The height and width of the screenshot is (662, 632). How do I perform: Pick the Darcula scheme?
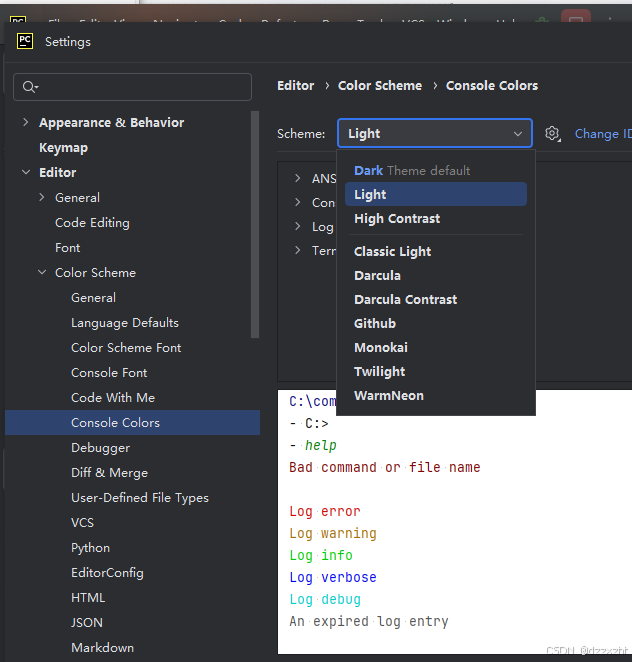tap(436, 275)
